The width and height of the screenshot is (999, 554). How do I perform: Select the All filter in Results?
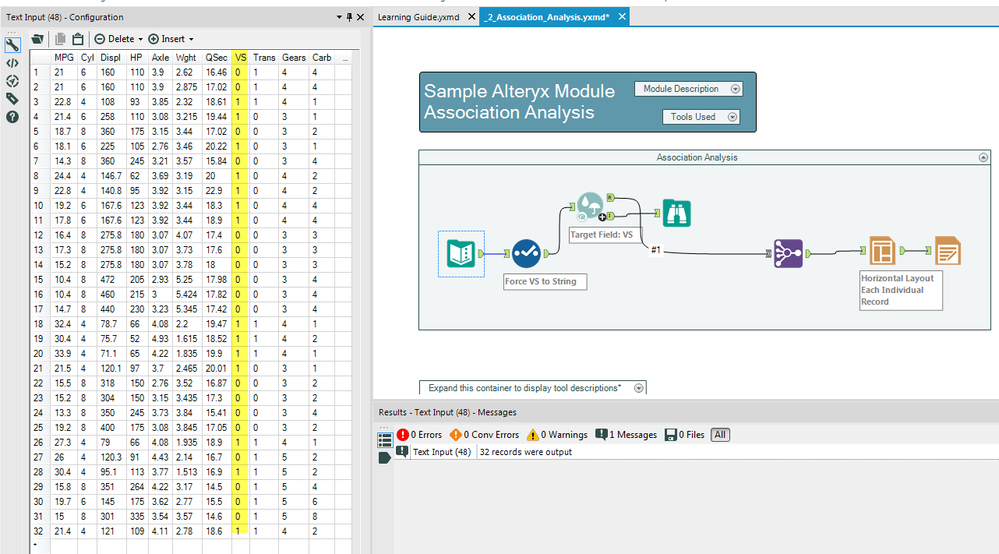tap(720, 435)
